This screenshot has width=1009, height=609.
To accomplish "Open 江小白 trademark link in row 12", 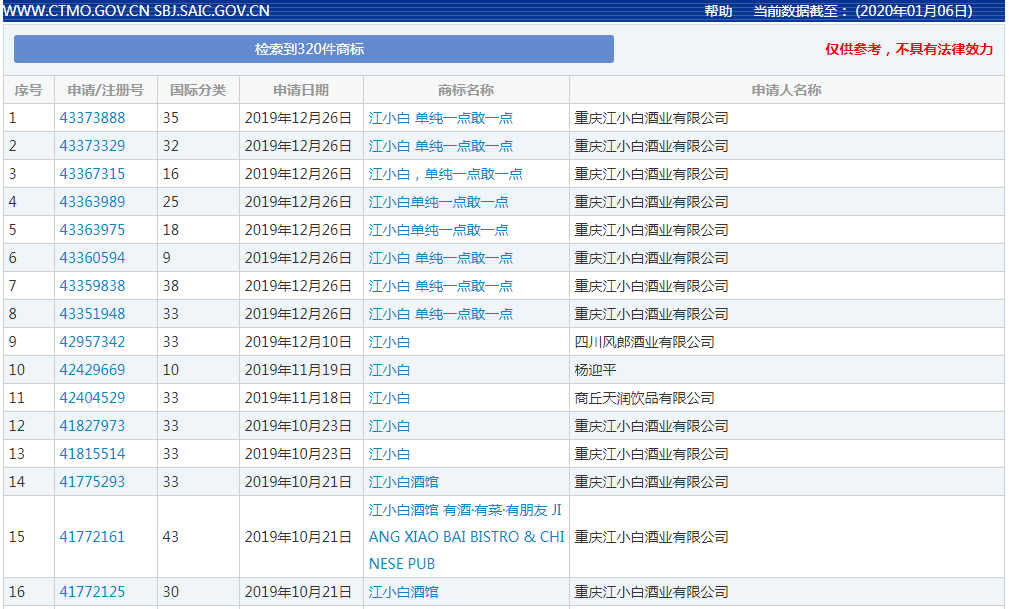I will [389, 426].
